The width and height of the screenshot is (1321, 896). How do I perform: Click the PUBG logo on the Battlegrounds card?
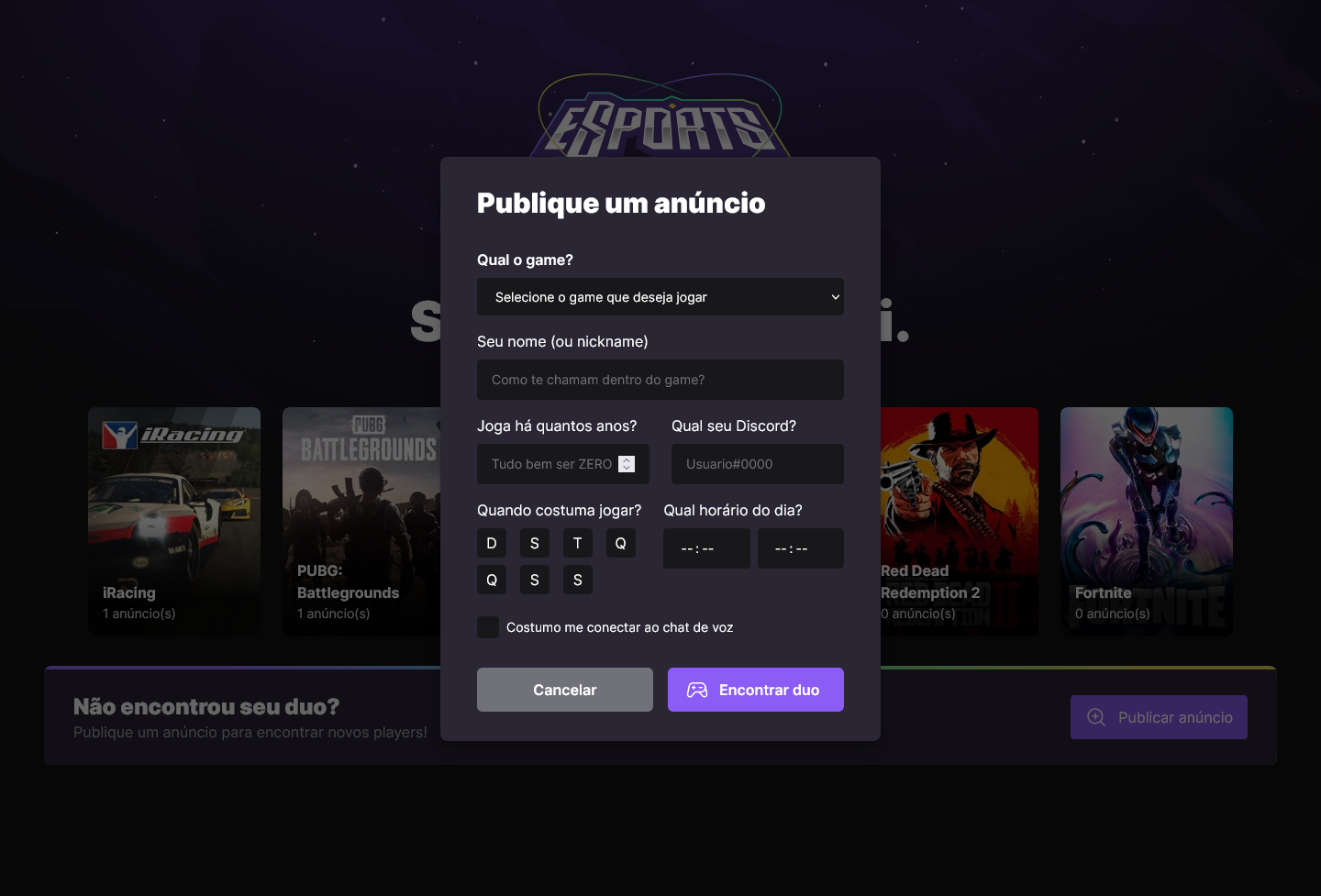click(x=367, y=425)
